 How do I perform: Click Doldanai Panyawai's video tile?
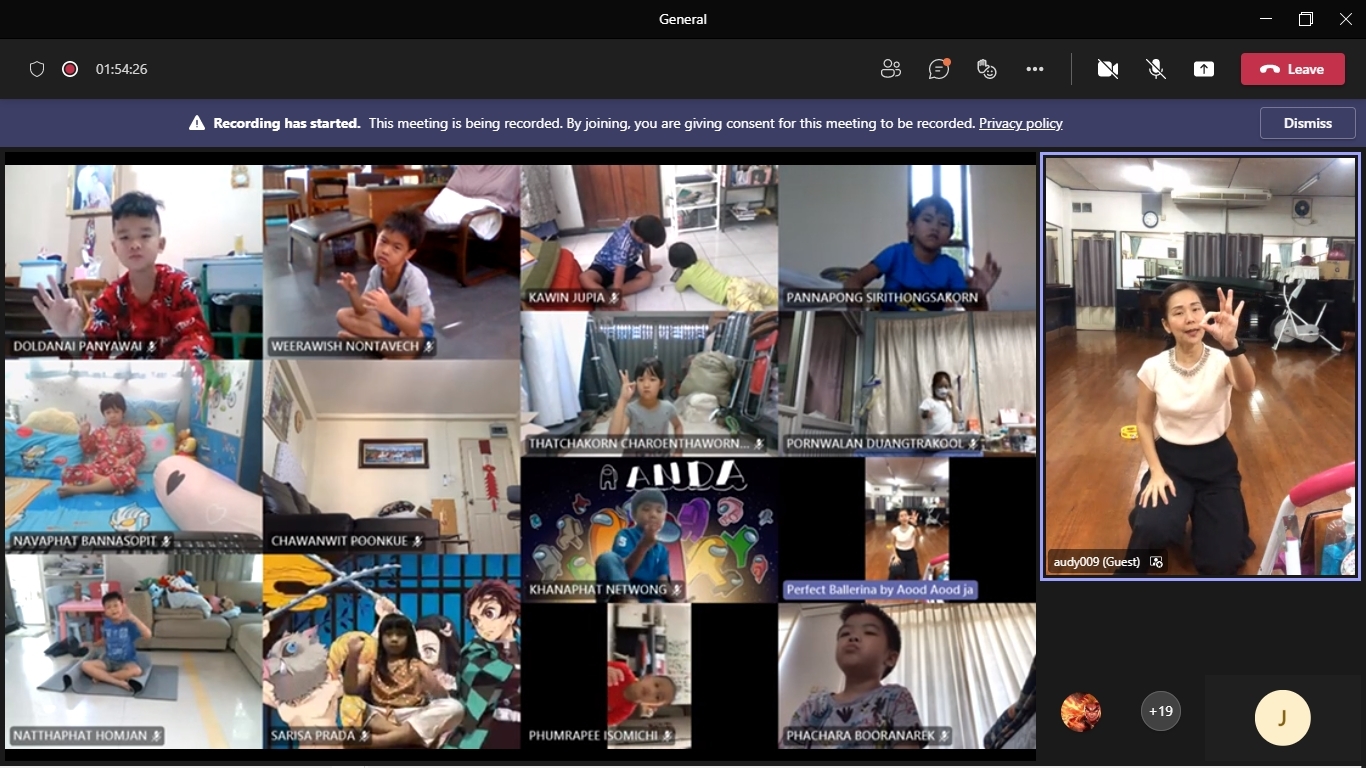[133, 260]
